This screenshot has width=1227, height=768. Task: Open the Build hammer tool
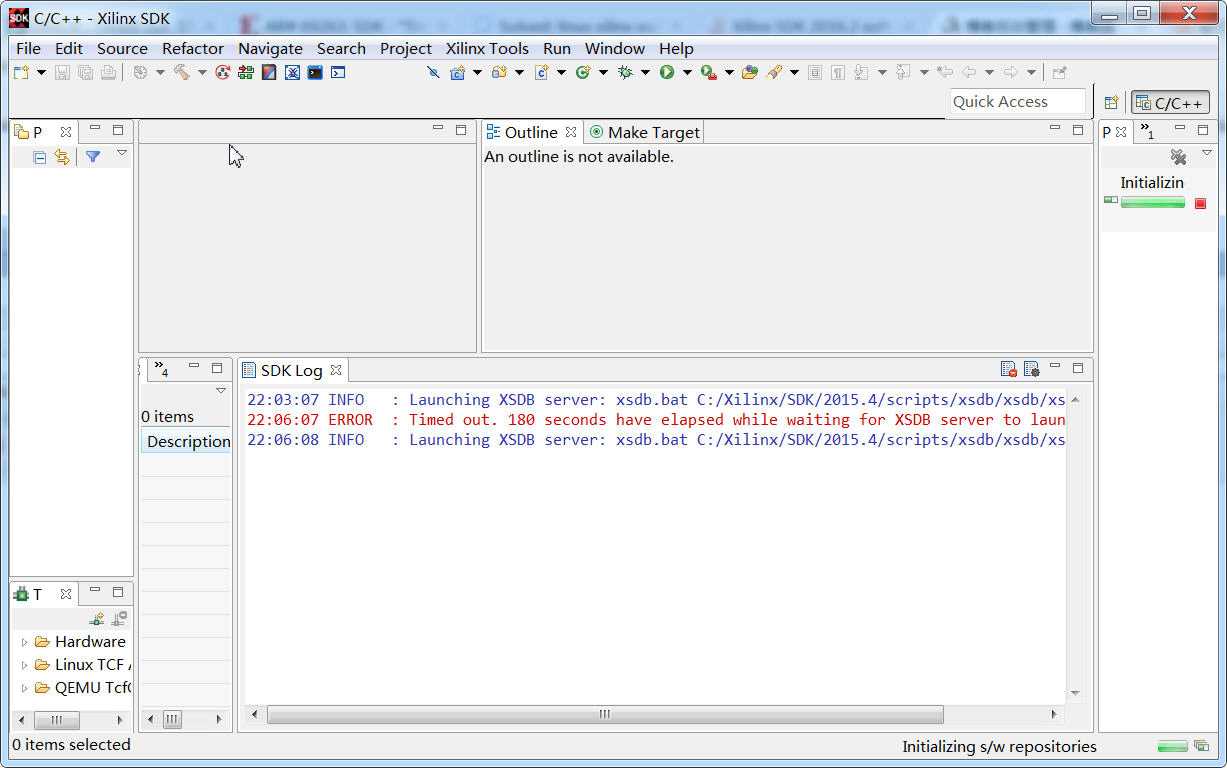click(181, 72)
